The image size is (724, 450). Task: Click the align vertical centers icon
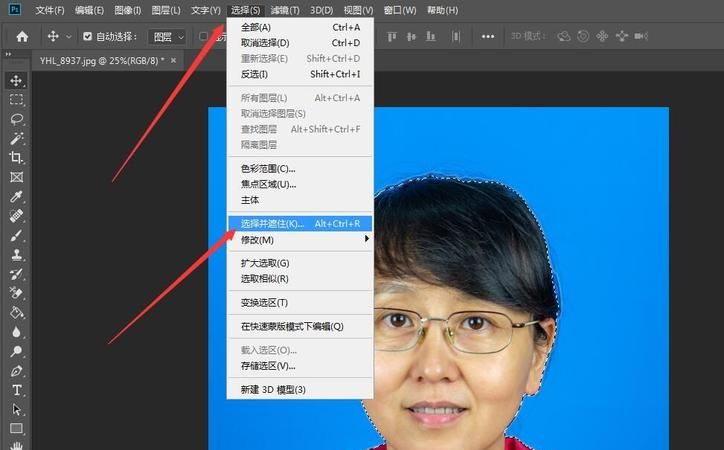coord(411,36)
